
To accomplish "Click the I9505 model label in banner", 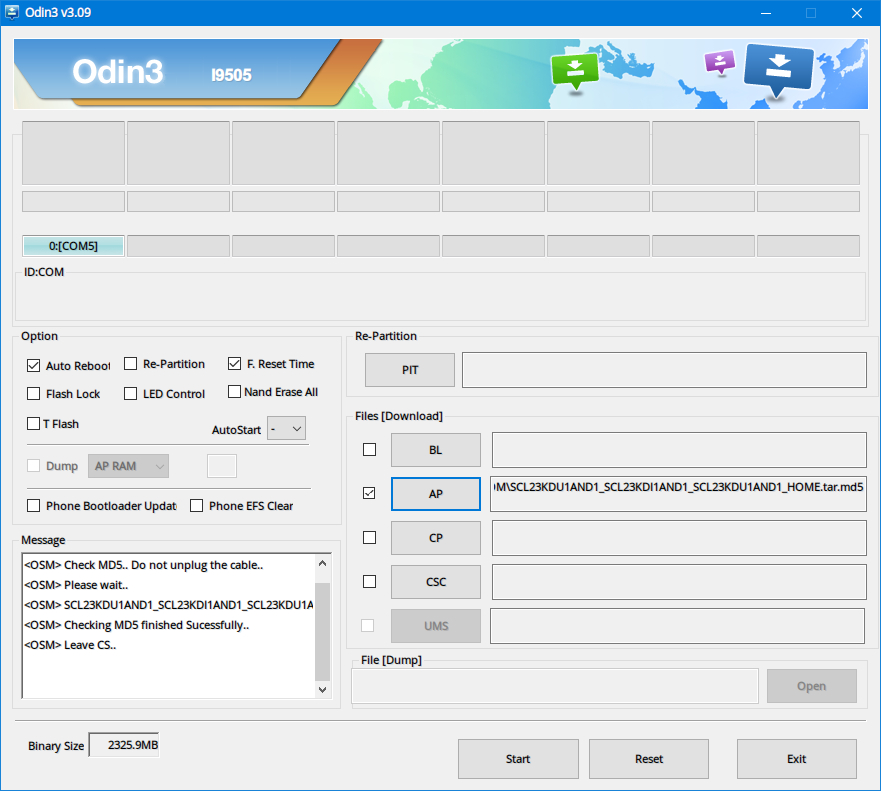I will click(x=231, y=75).
